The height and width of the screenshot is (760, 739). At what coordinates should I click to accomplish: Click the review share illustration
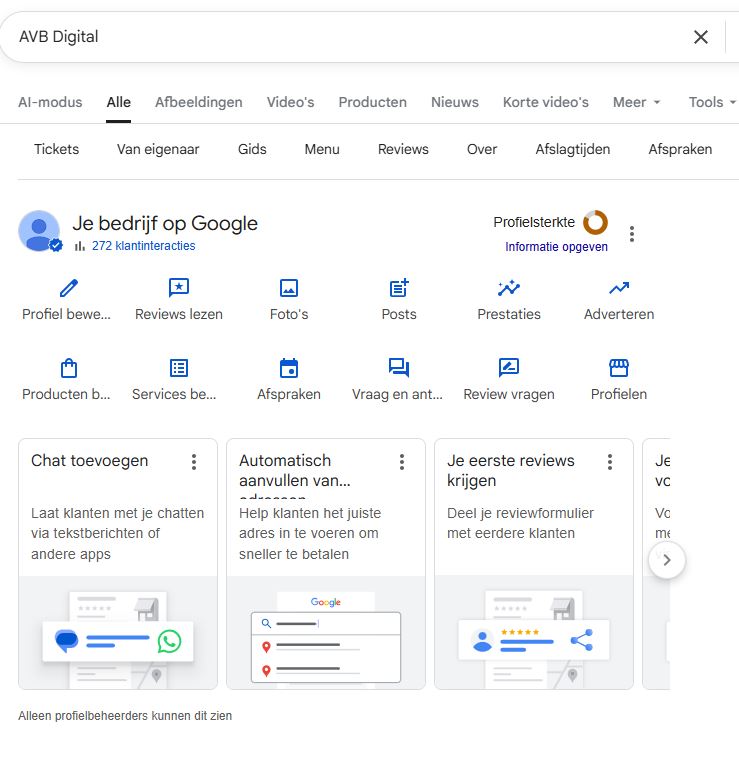point(534,633)
